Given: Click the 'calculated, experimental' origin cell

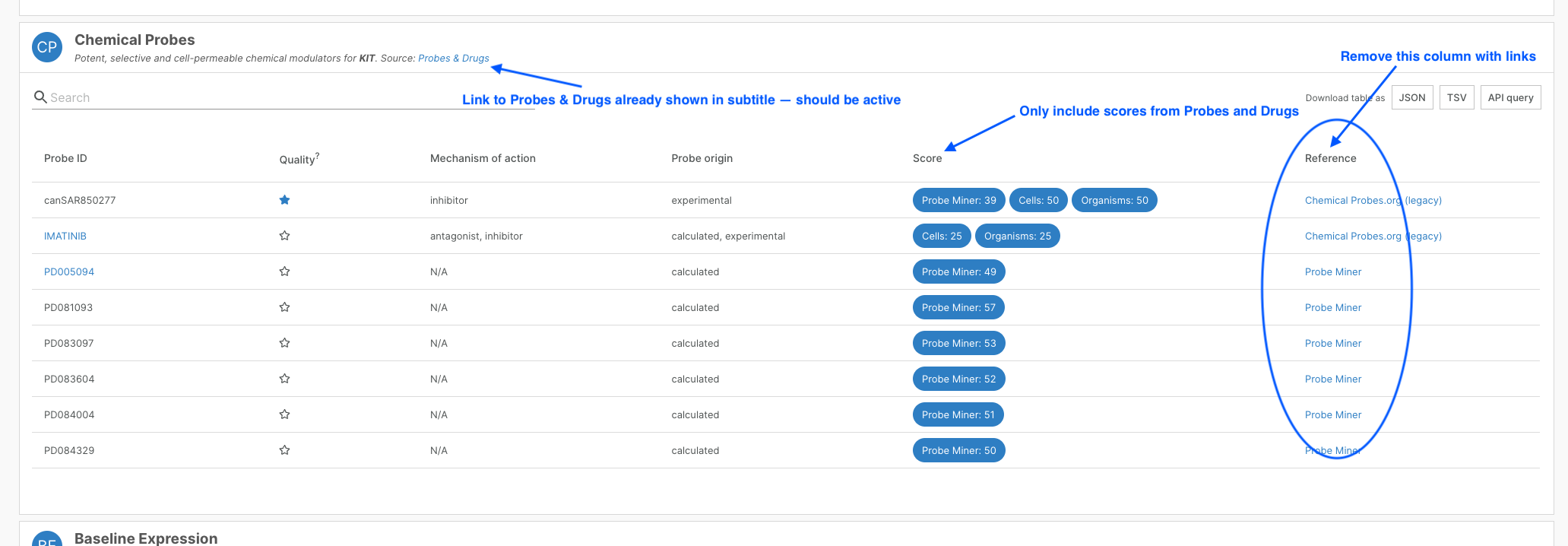Looking at the screenshot, I should [728, 236].
